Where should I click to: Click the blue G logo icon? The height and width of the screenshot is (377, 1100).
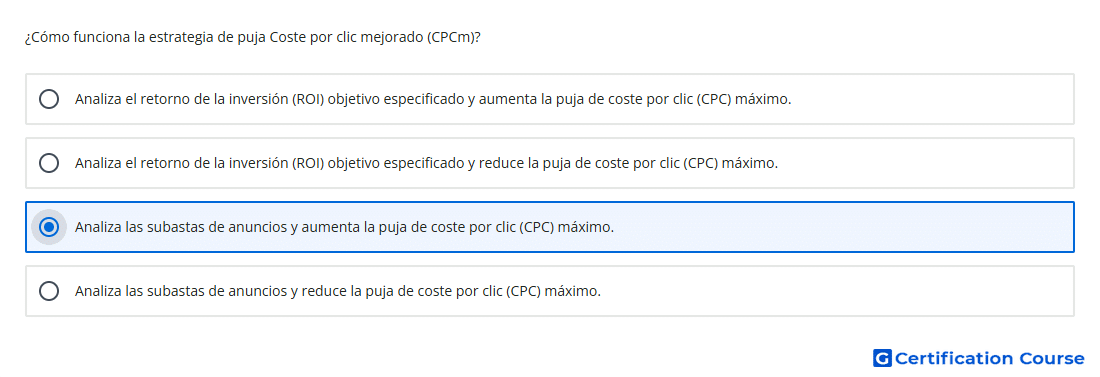click(x=882, y=358)
